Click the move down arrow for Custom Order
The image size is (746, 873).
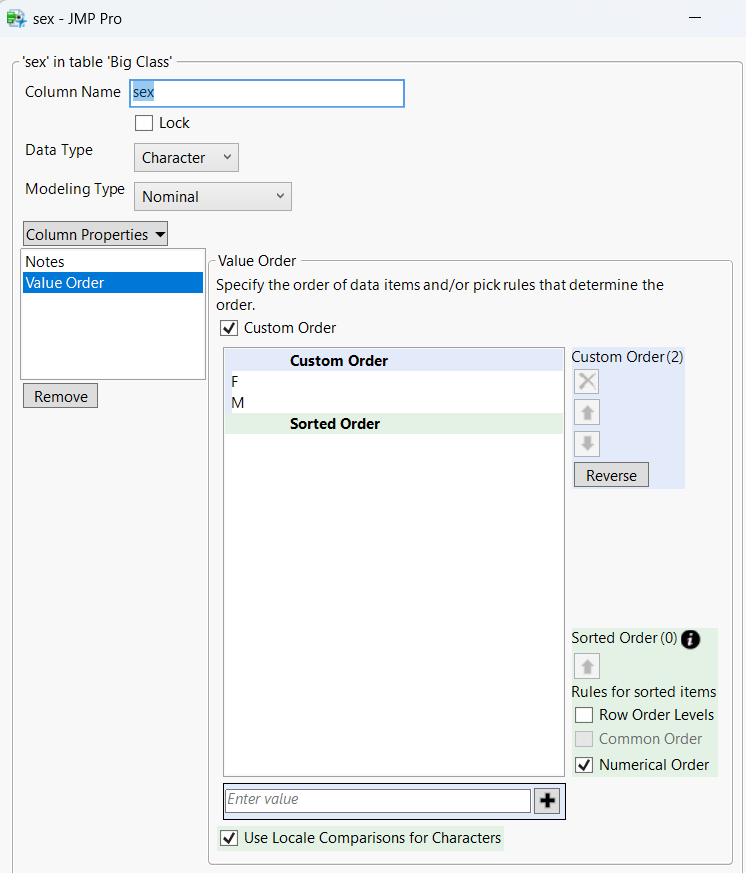(x=587, y=444)
